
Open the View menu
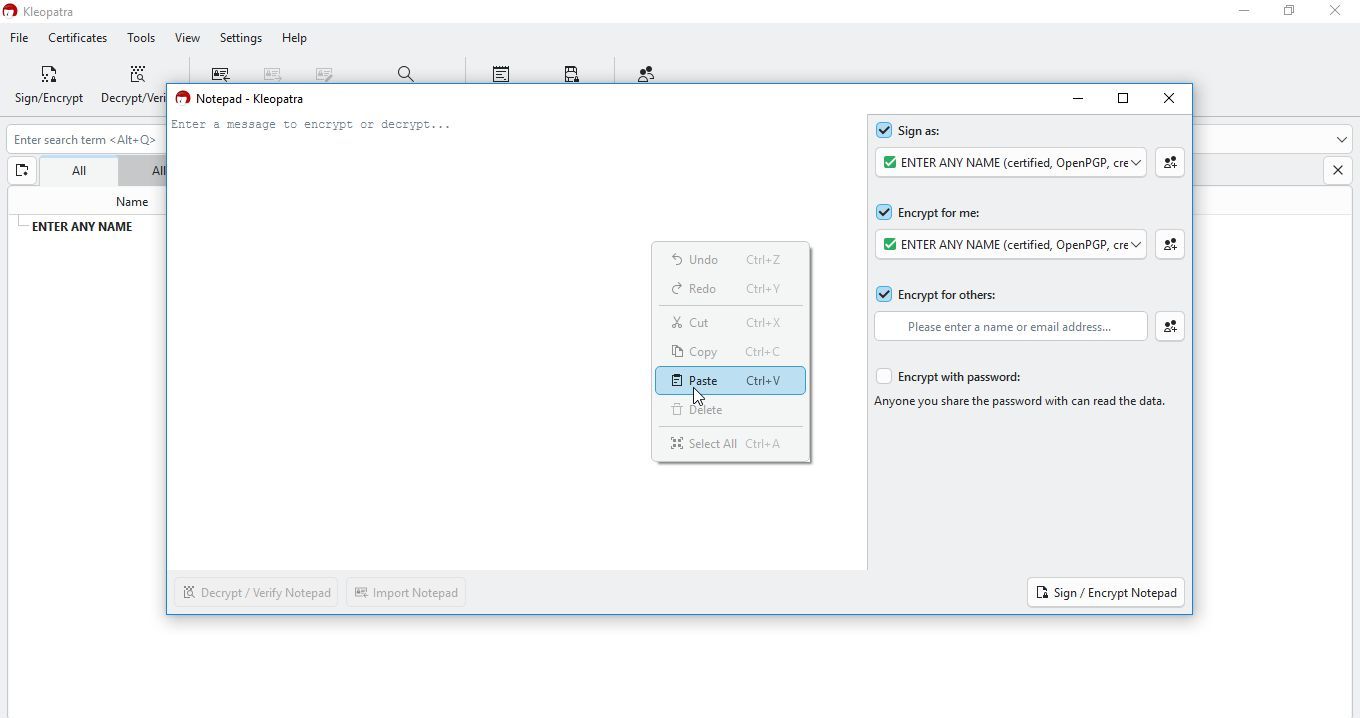pos(187,38)
